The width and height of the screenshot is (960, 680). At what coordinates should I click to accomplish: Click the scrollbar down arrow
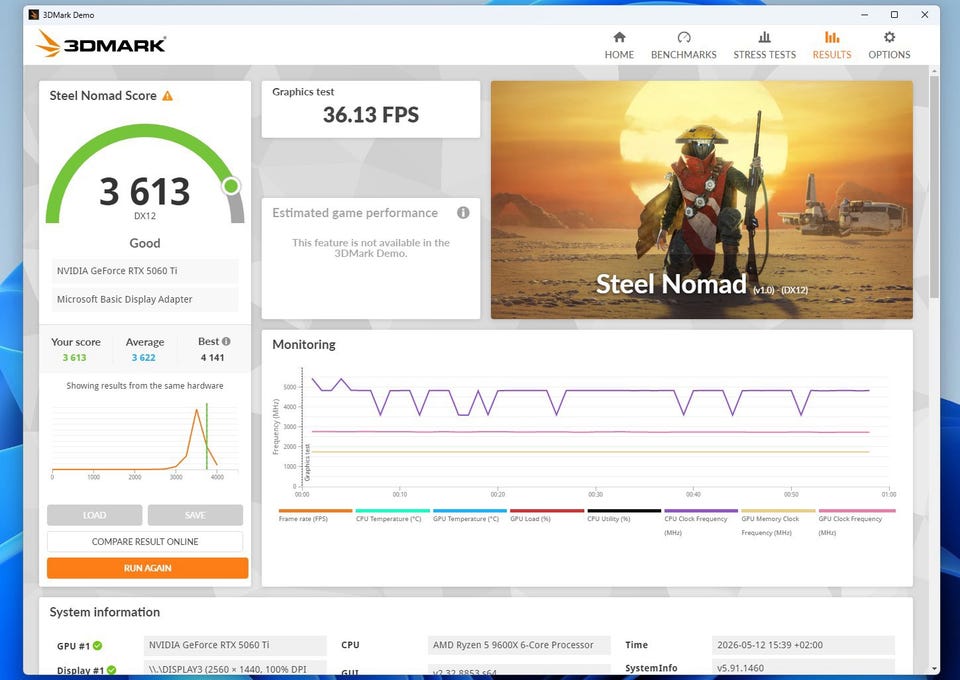(x=934, y=668)
